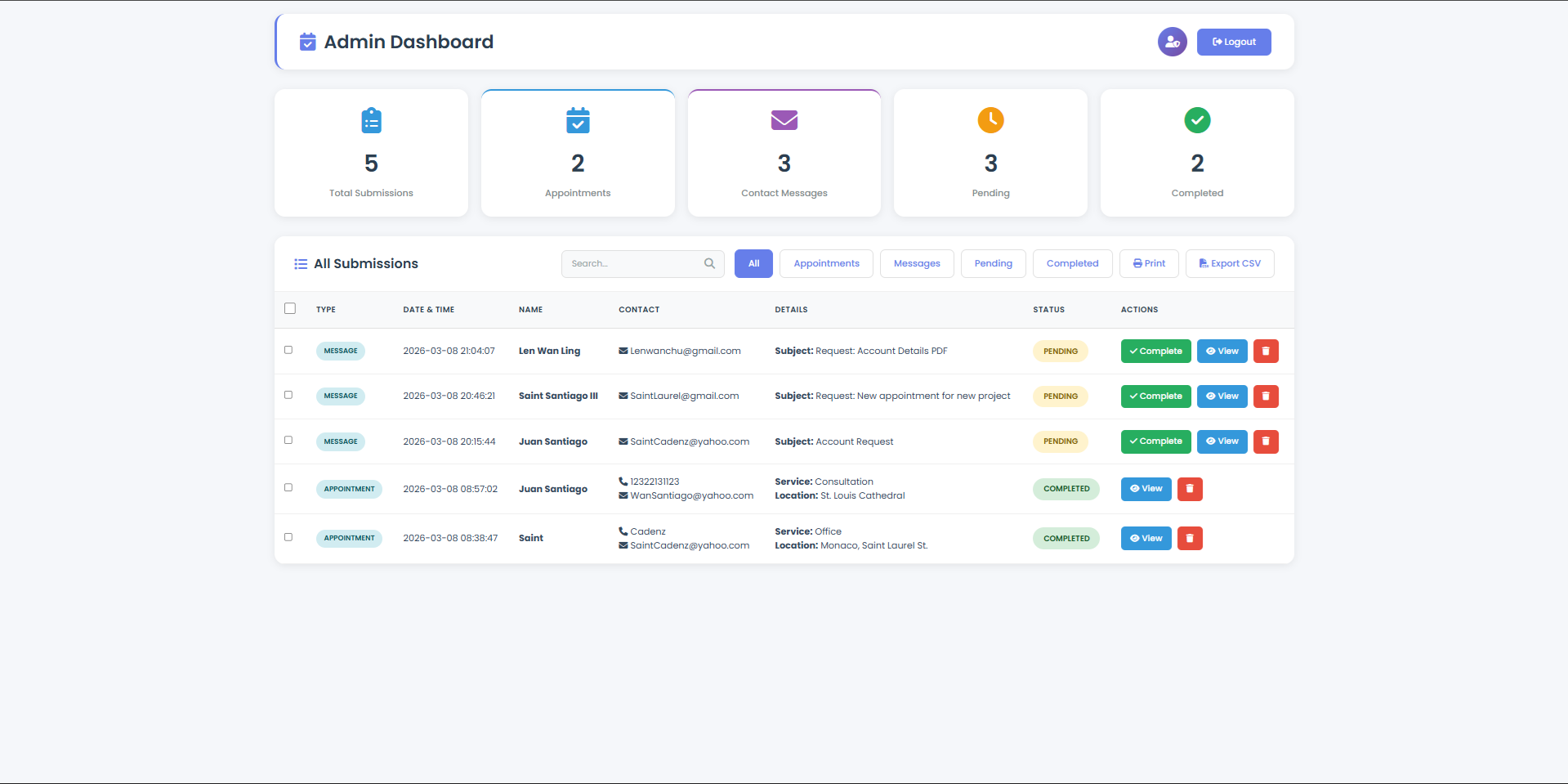Switch to the Completed filter
This screenshot has width=1568, height=784.
[1072, 263]
